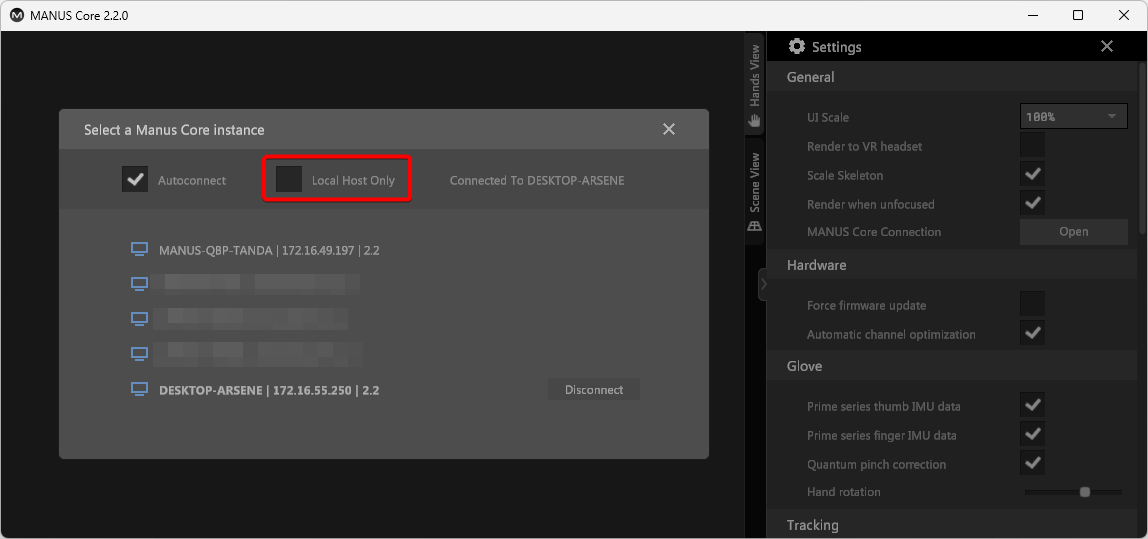The width and height of the screenshot is (1148, 539).
Task: Enable Render to VR headset
Action: 1032,146
